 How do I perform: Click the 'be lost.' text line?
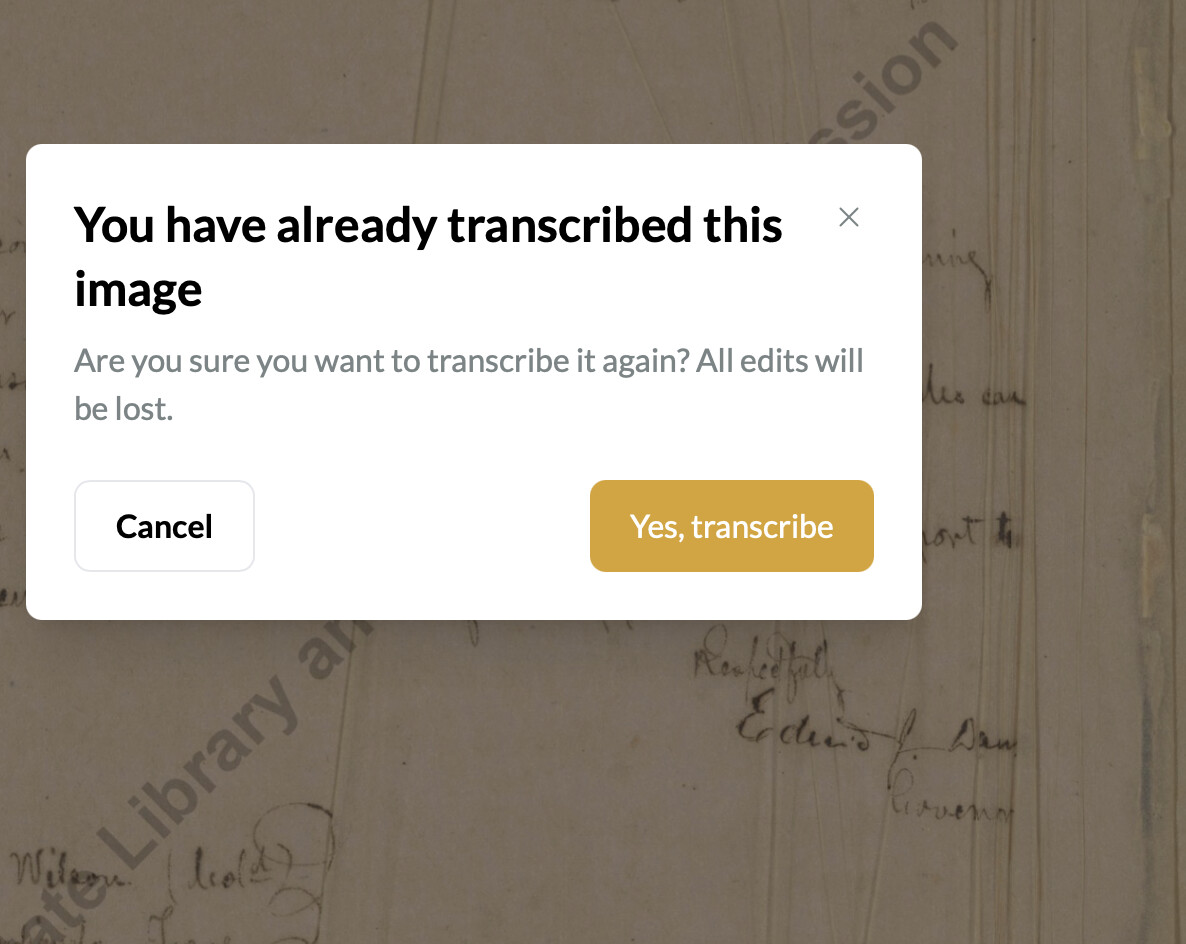[123, 409]
